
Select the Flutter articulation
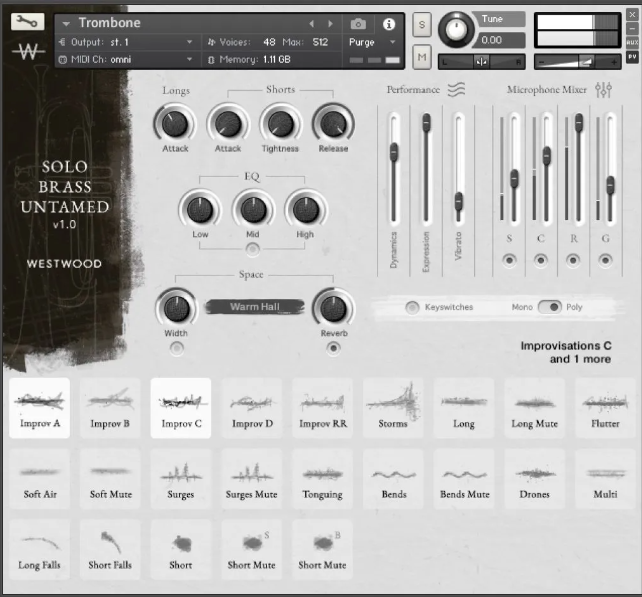[x=605, y=408]
